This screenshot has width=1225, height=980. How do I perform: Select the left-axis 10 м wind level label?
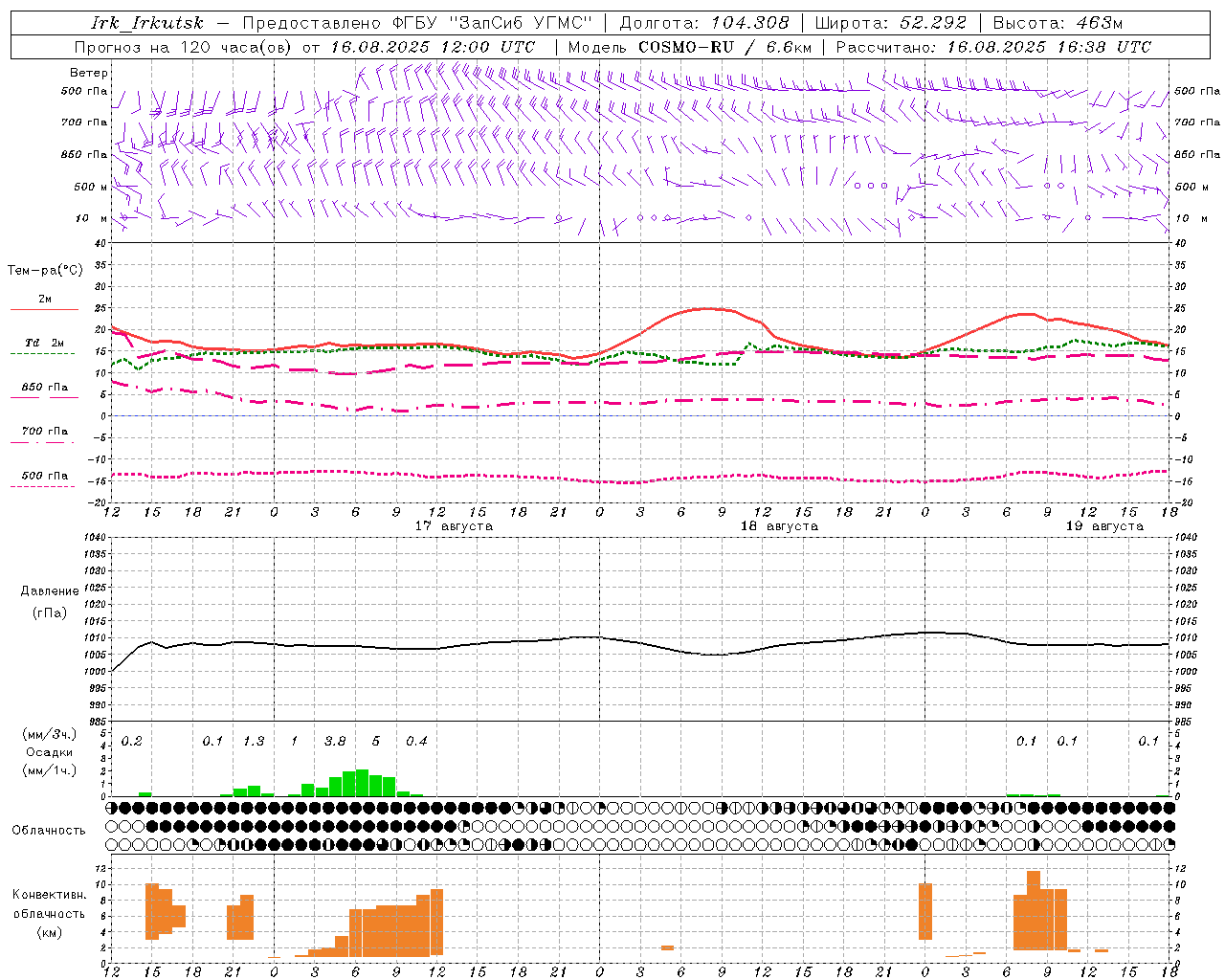[91, 218]
